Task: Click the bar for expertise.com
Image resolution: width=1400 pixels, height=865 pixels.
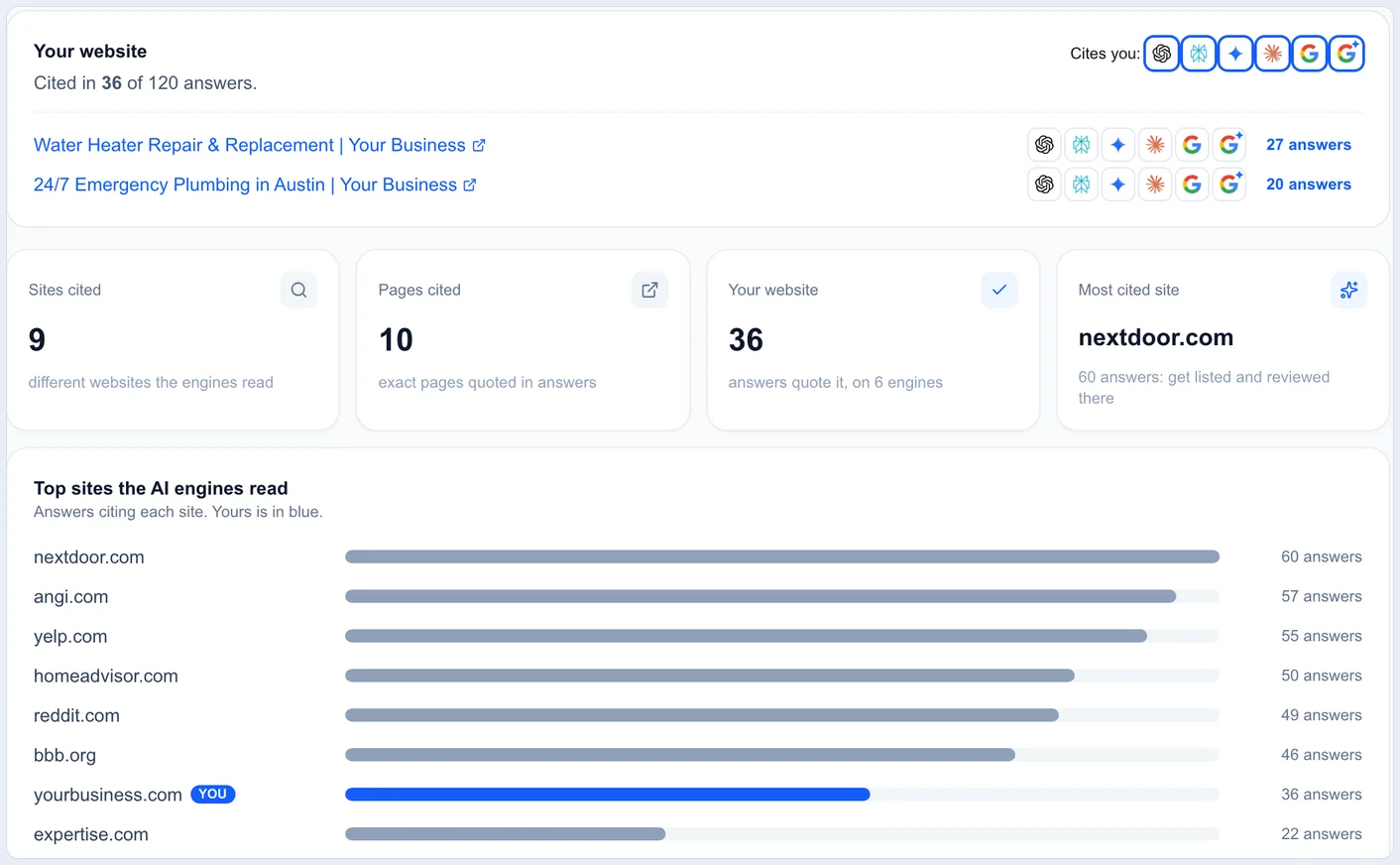Action: (x=506, y=834)
